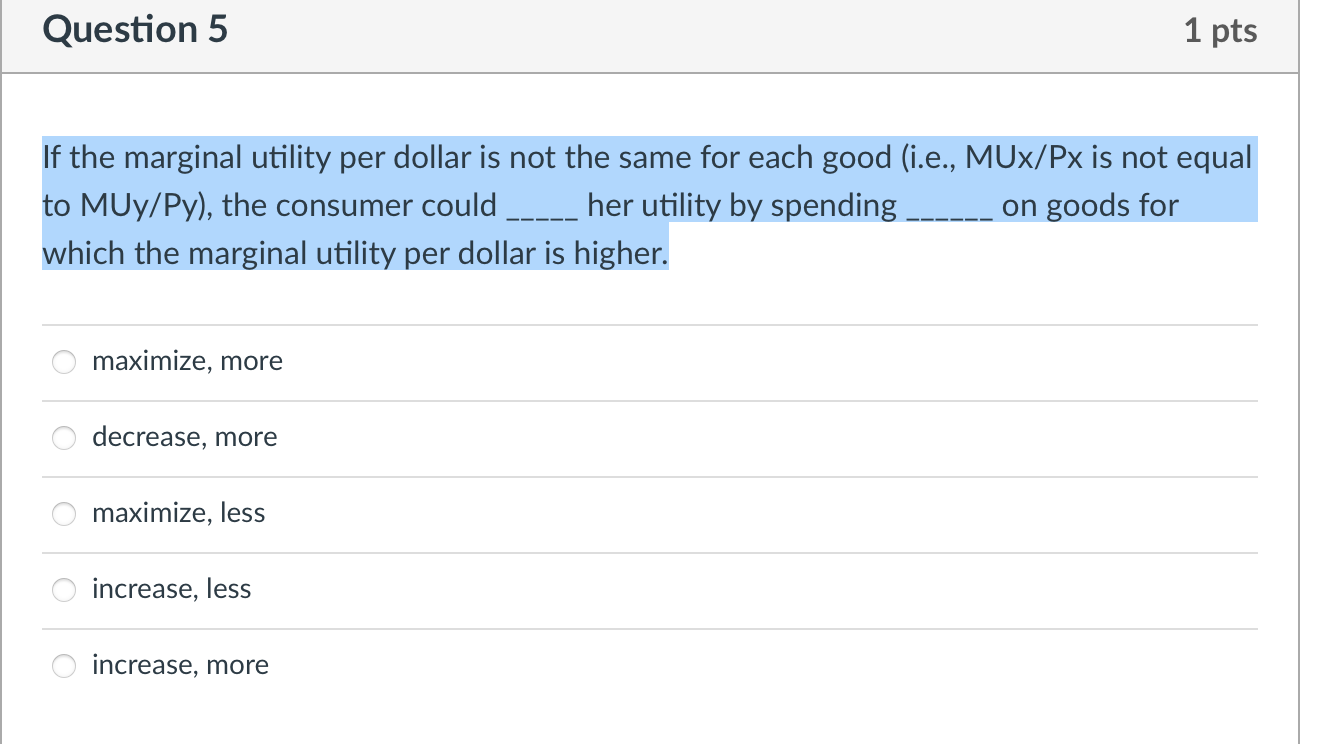
Task: Select the radio button for 'increase, more'
Action: [63, 665]
